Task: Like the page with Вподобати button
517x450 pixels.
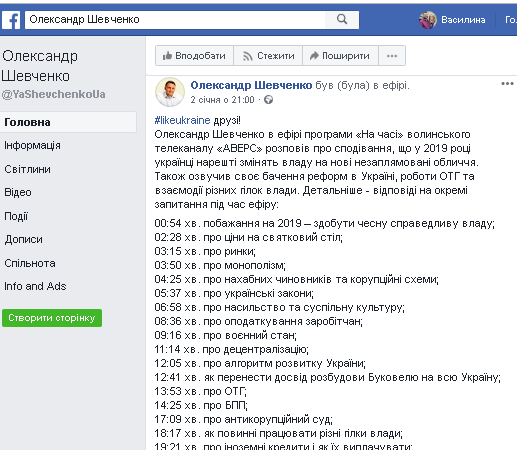Action: [x=194, y=56]
